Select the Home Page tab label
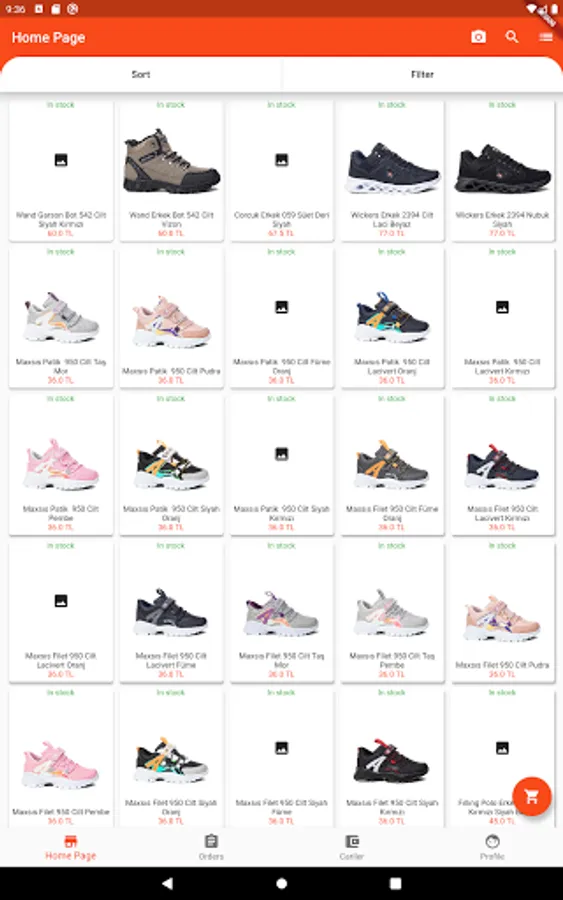This screenshot has width=563, height=900. coord(71,856)
